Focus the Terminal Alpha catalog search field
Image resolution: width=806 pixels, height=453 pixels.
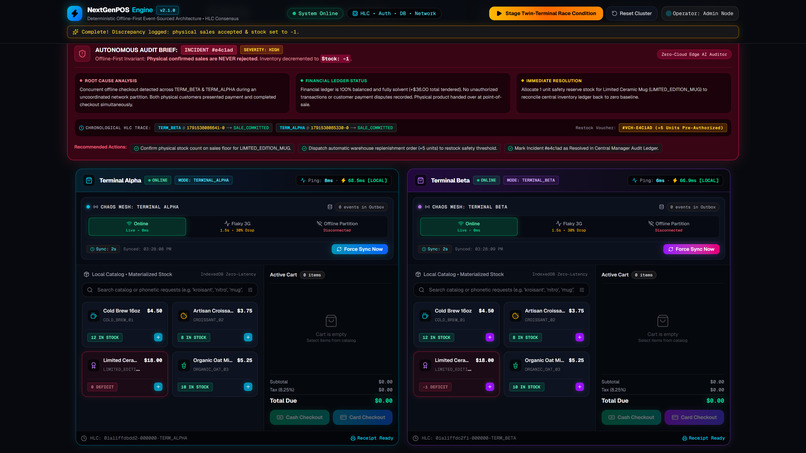coord(170,290)
